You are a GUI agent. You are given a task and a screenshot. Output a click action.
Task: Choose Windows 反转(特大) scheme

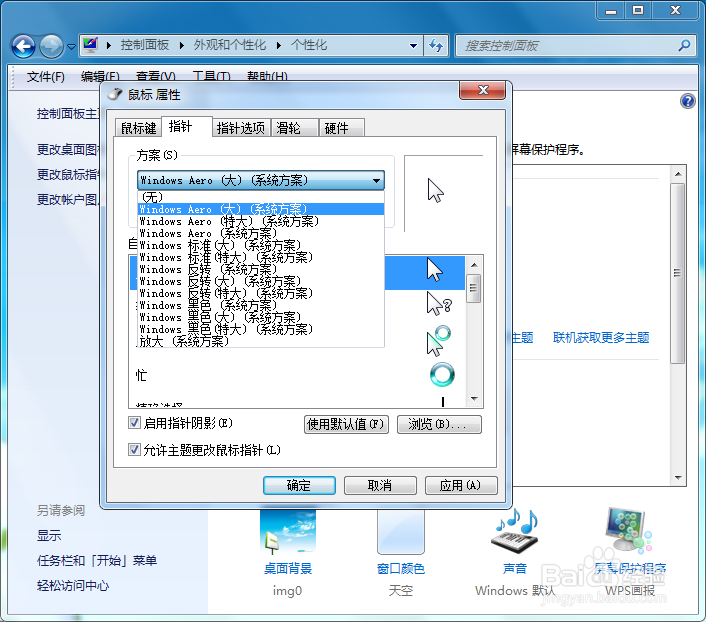click(x=261, y=293)
